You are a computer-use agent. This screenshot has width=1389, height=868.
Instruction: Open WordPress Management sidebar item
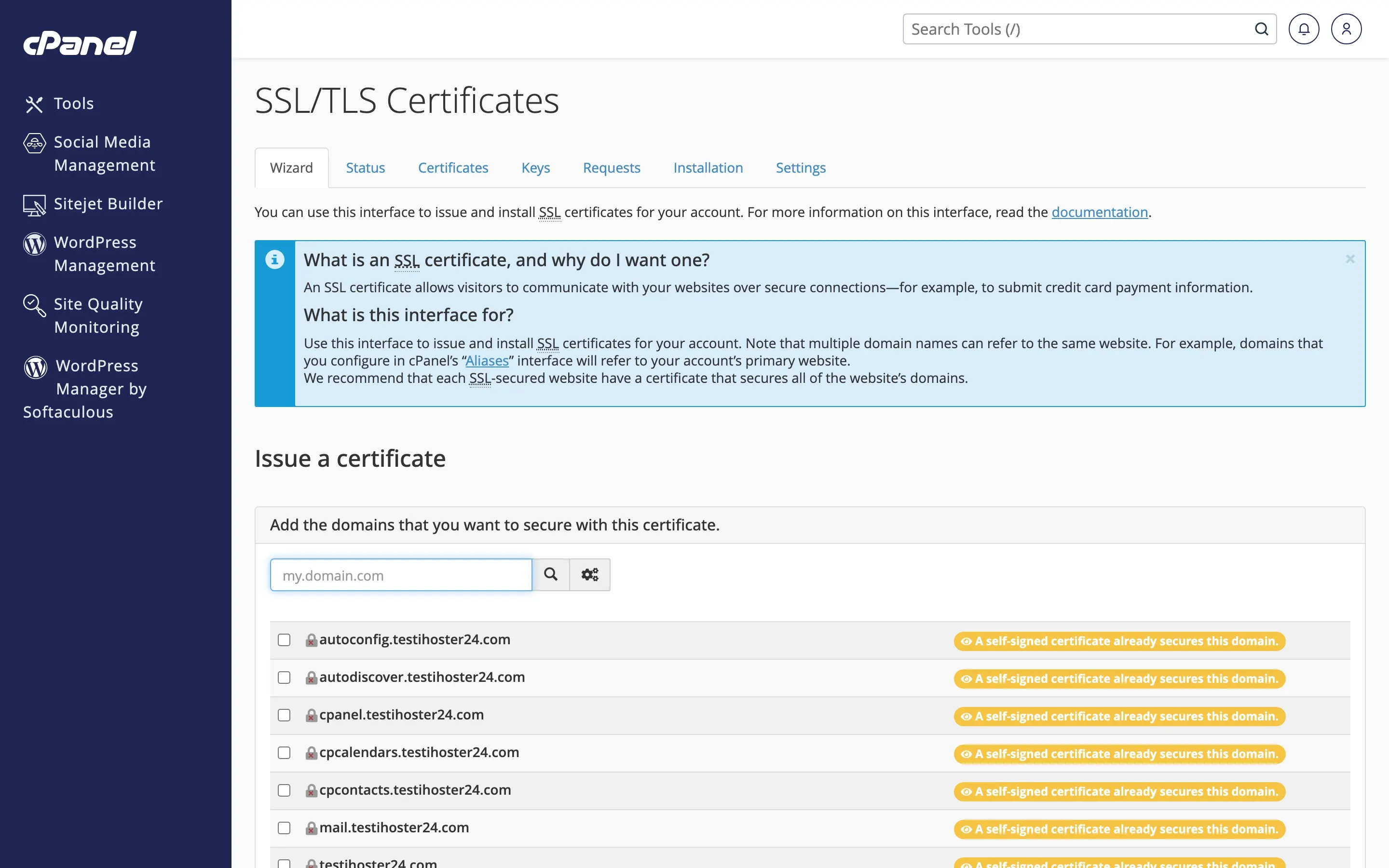90,254
